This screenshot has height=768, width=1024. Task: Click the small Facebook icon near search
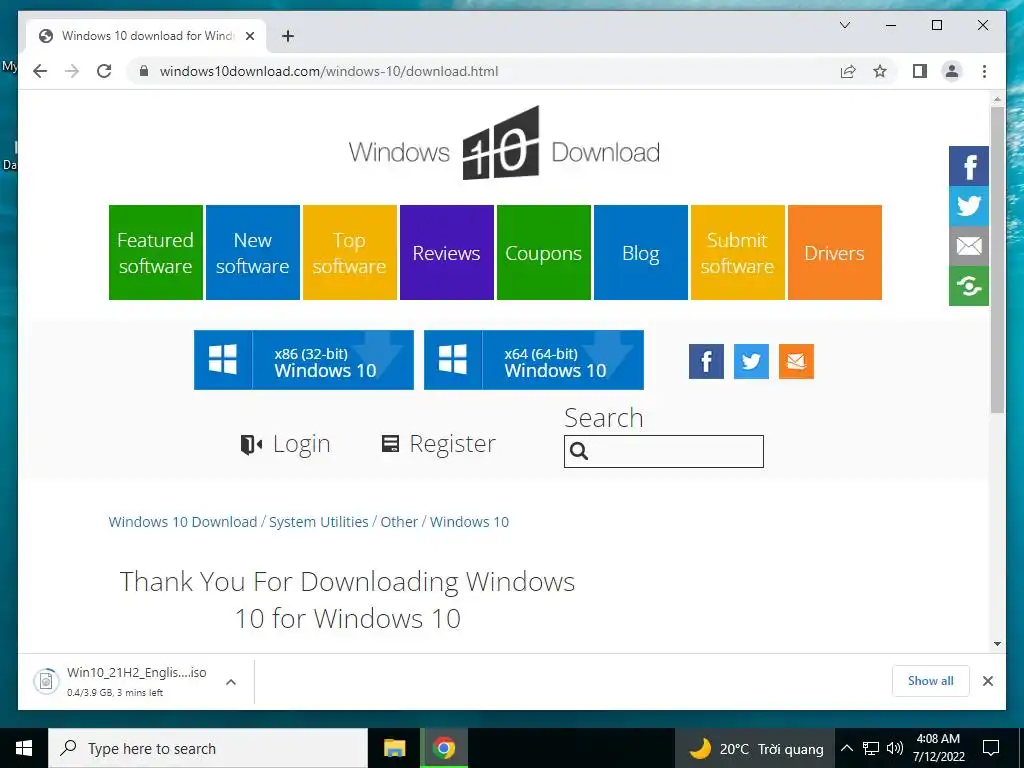(706, 361)
